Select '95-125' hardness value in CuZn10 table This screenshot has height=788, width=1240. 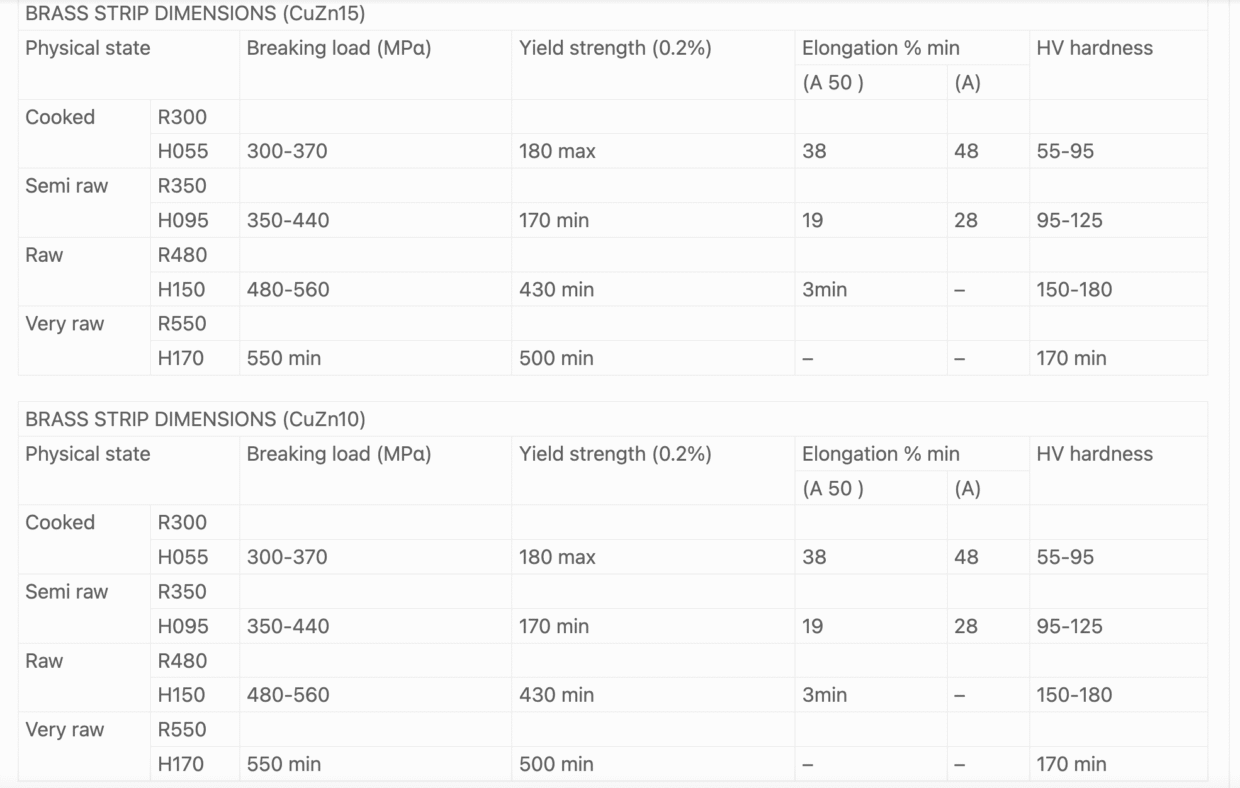point(1069,626)
